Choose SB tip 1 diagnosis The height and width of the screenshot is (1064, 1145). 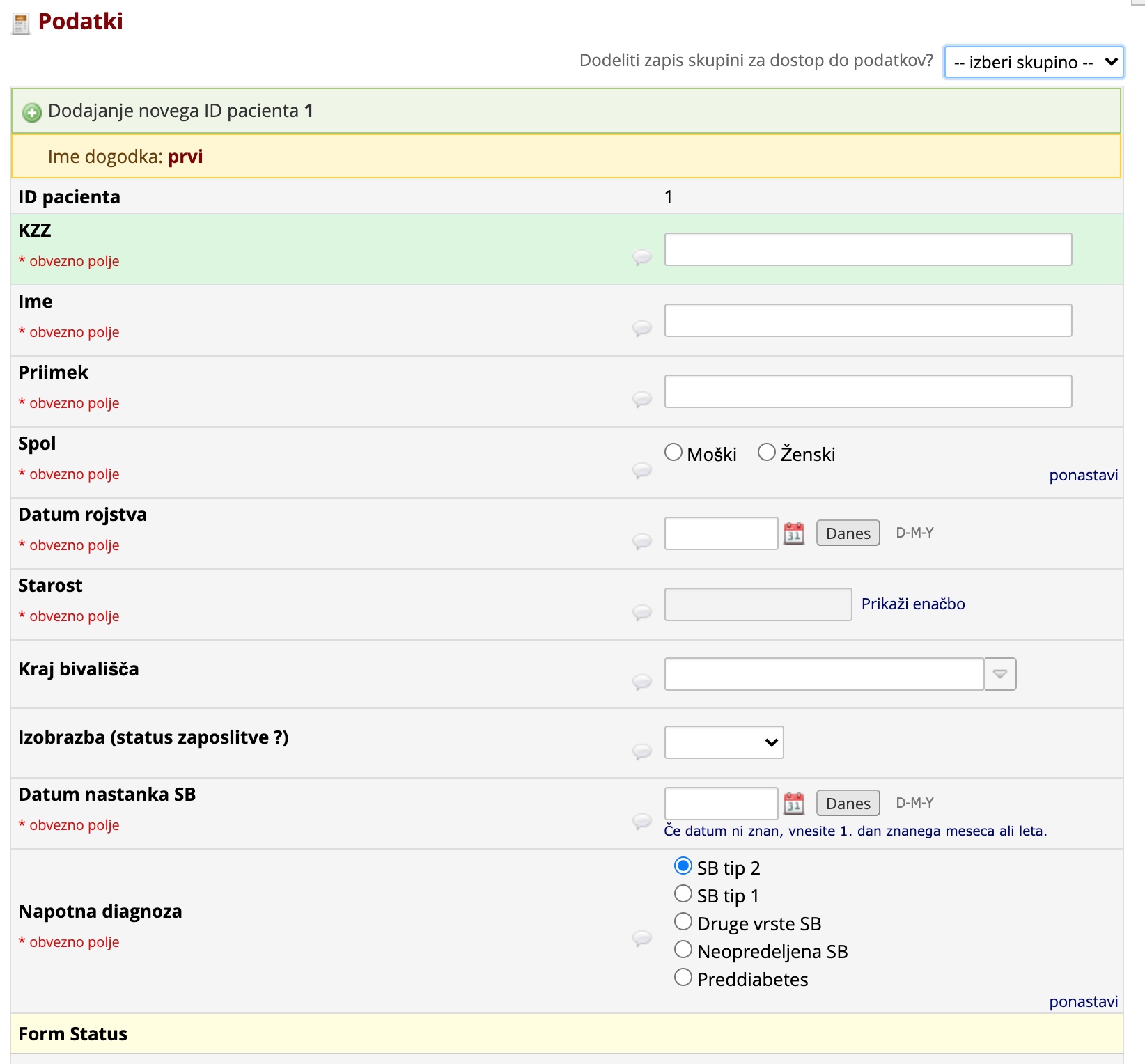(x=683, y=894)
